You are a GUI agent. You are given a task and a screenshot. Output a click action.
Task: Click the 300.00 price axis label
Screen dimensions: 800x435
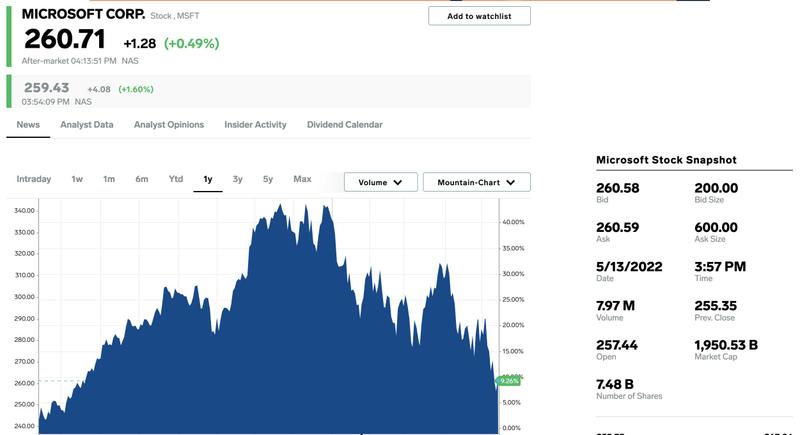(x=24, y=297)
